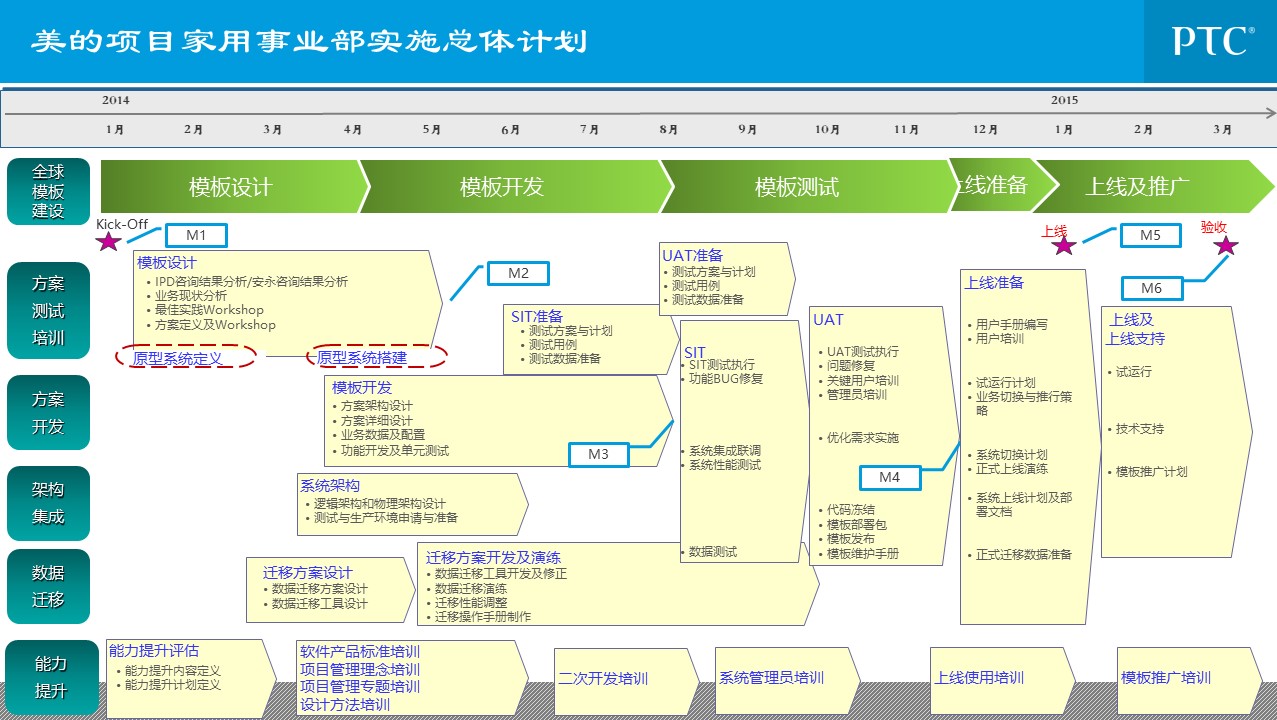Click the 方案开发 row label
The width and height of the screenshot is (1277, 720).
pyautogui.click(x=48, y=412)
